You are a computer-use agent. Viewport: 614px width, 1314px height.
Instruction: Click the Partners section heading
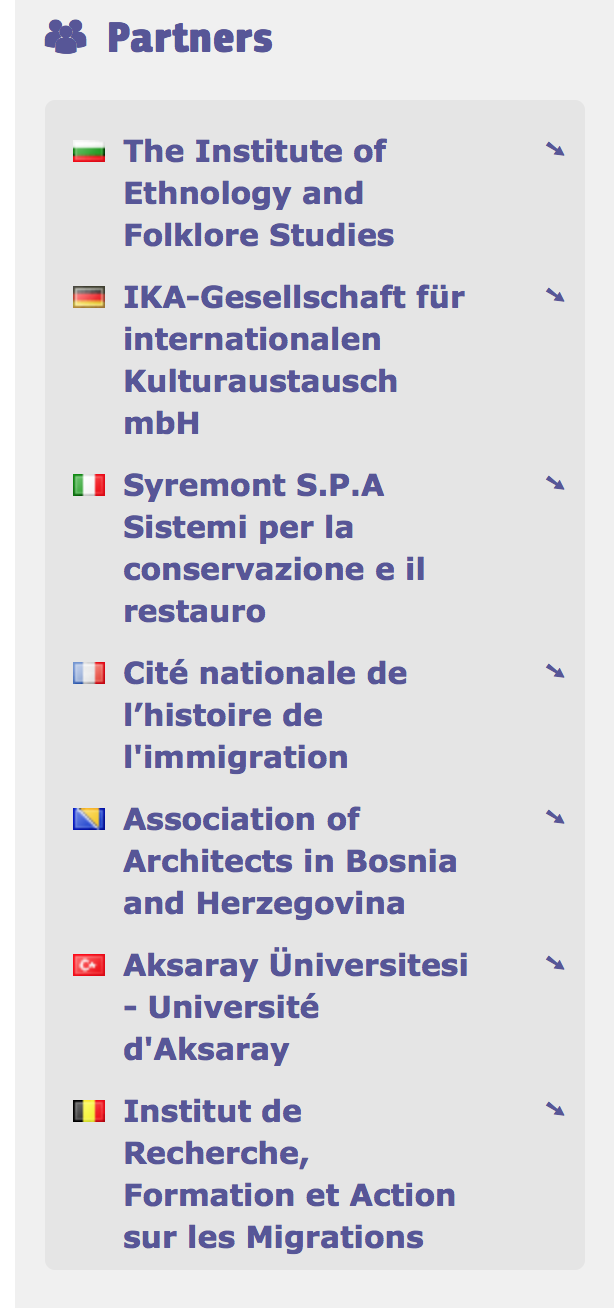189,38
